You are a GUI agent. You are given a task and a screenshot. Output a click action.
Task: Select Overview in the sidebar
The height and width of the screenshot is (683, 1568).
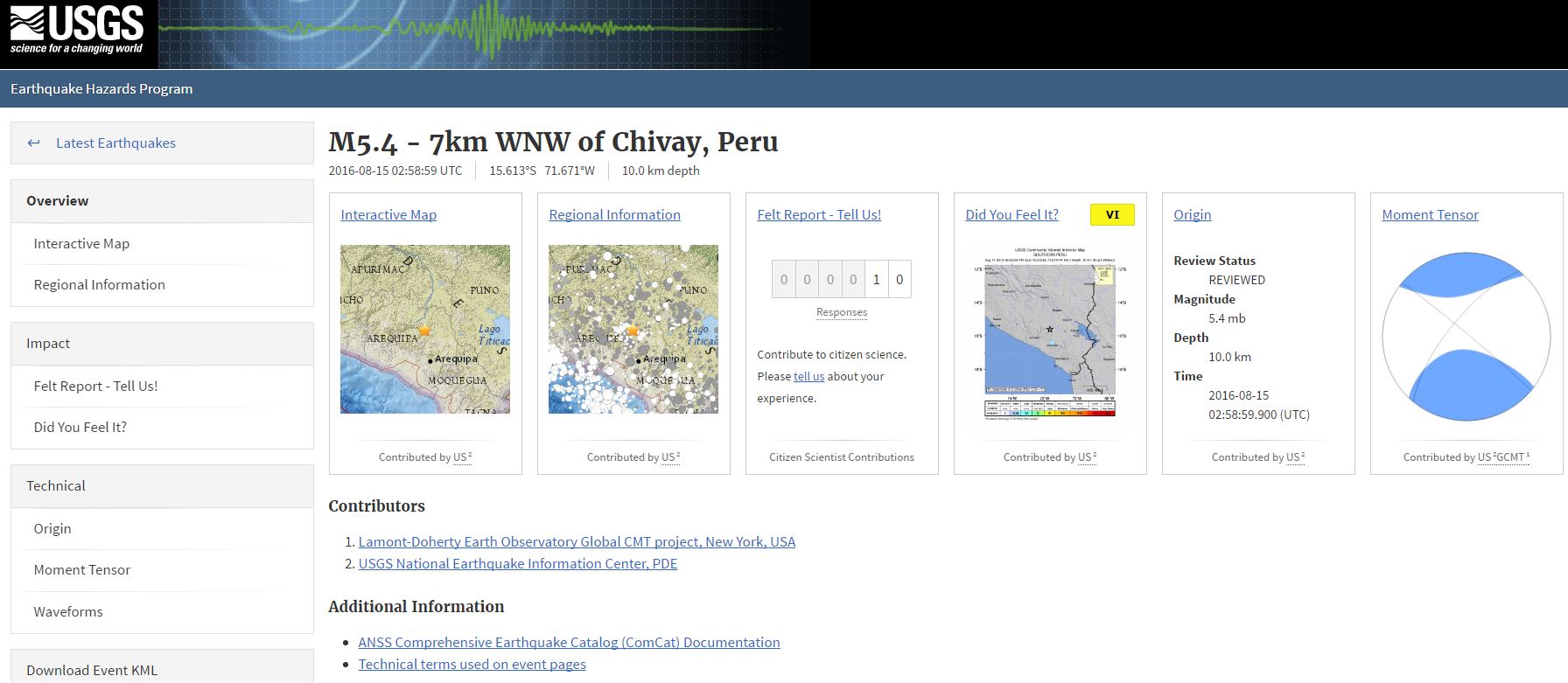point(58,201)
